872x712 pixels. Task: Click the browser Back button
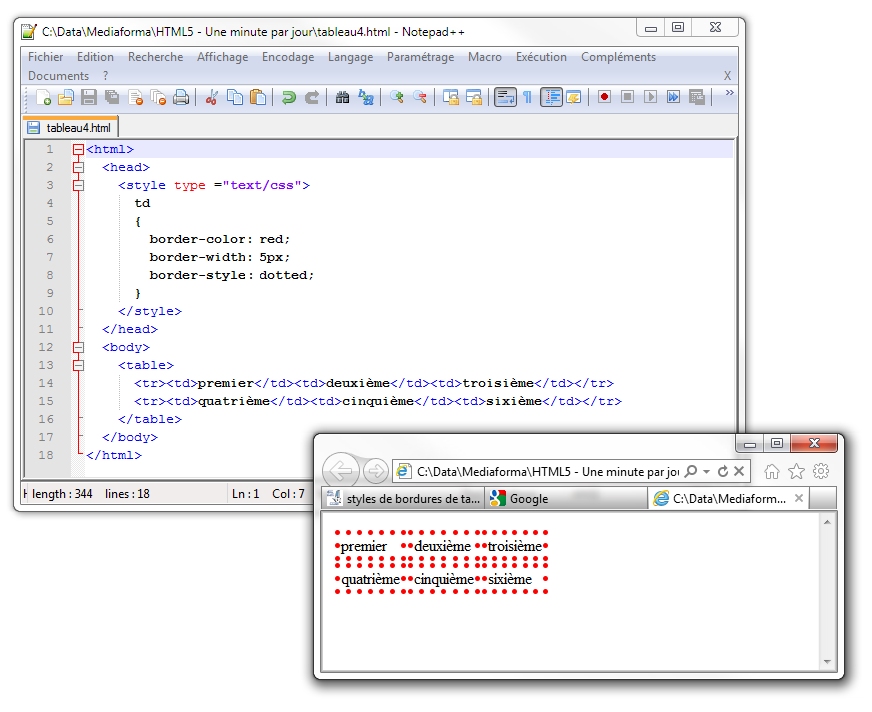click(x=341, y=471)
